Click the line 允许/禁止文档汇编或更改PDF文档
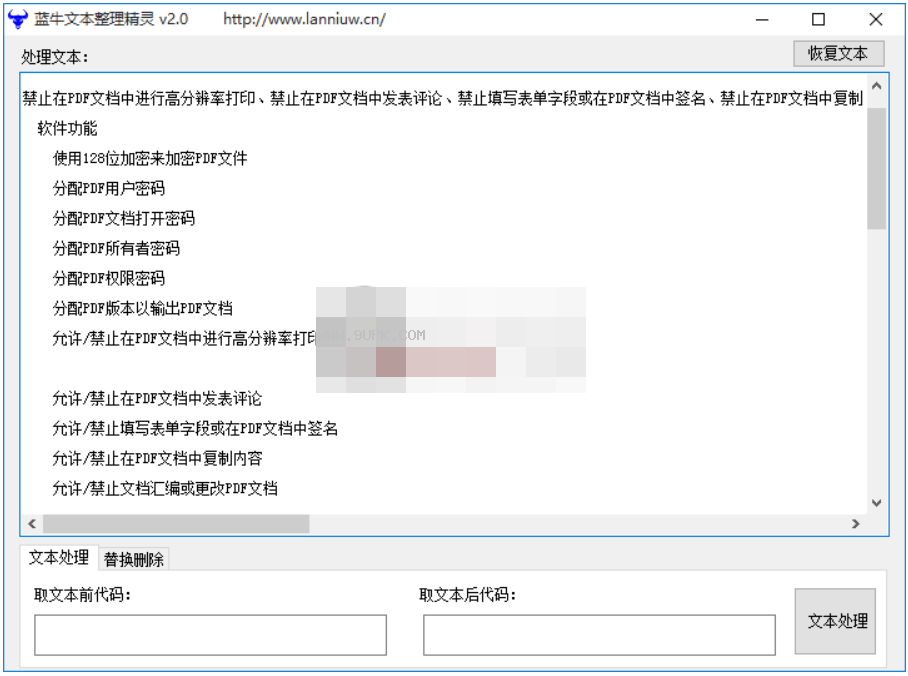This screenshot has width=908, height=676. [165, 489]
